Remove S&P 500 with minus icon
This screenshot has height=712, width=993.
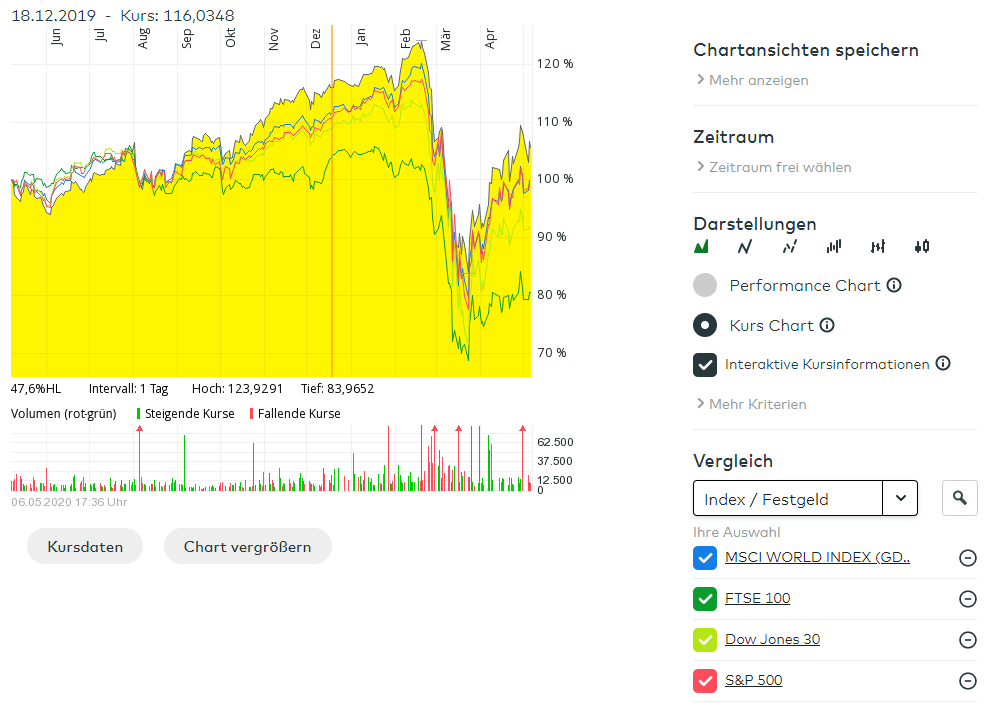coord(967,681)
